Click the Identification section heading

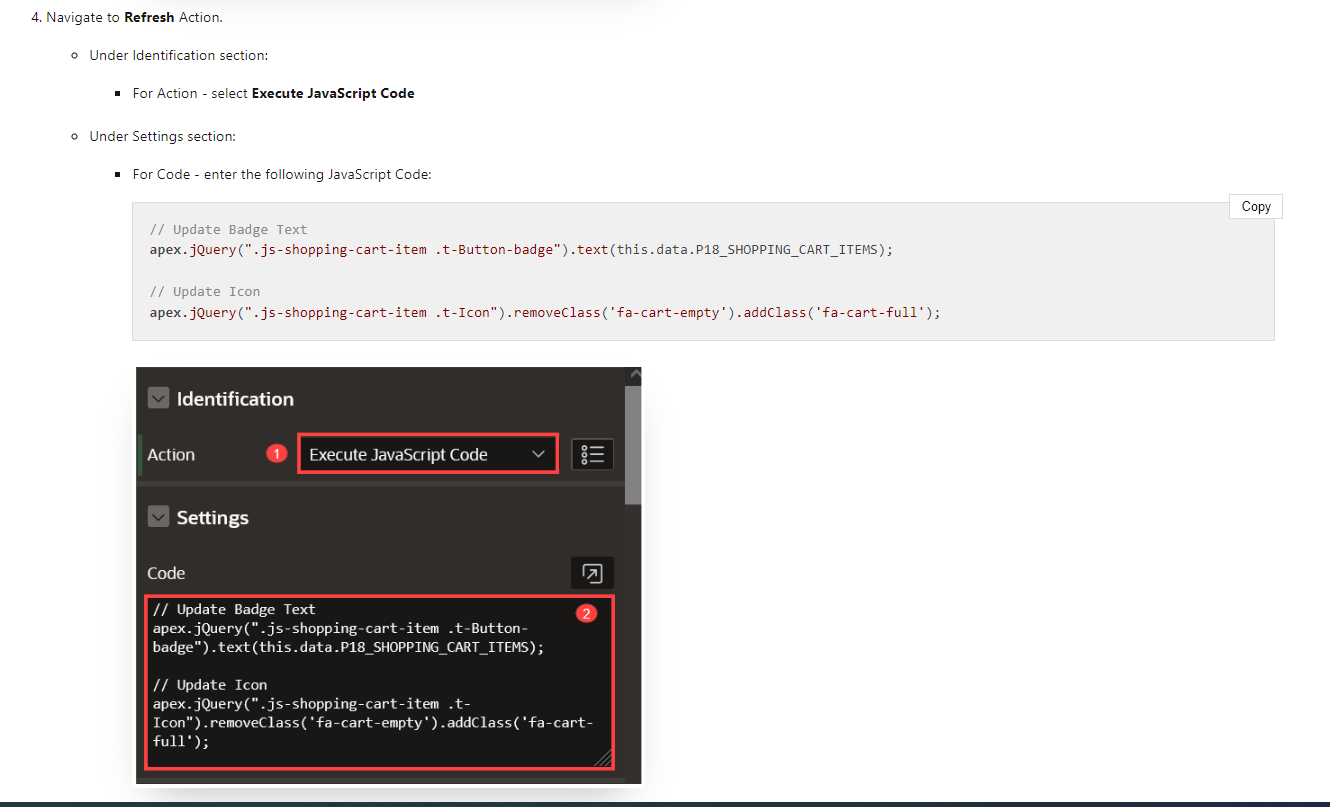(235, 398)
